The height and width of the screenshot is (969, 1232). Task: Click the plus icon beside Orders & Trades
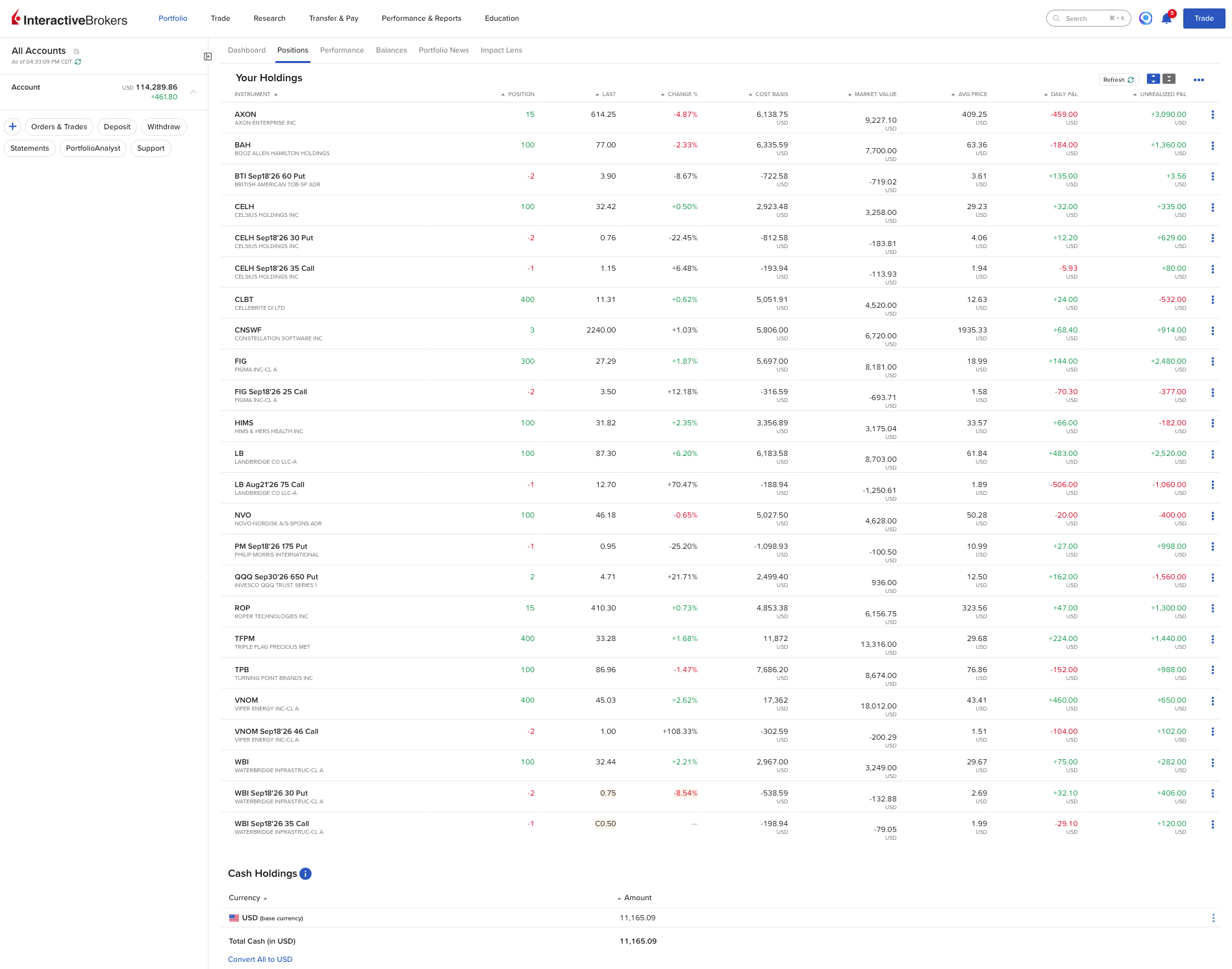click(12, 127)
